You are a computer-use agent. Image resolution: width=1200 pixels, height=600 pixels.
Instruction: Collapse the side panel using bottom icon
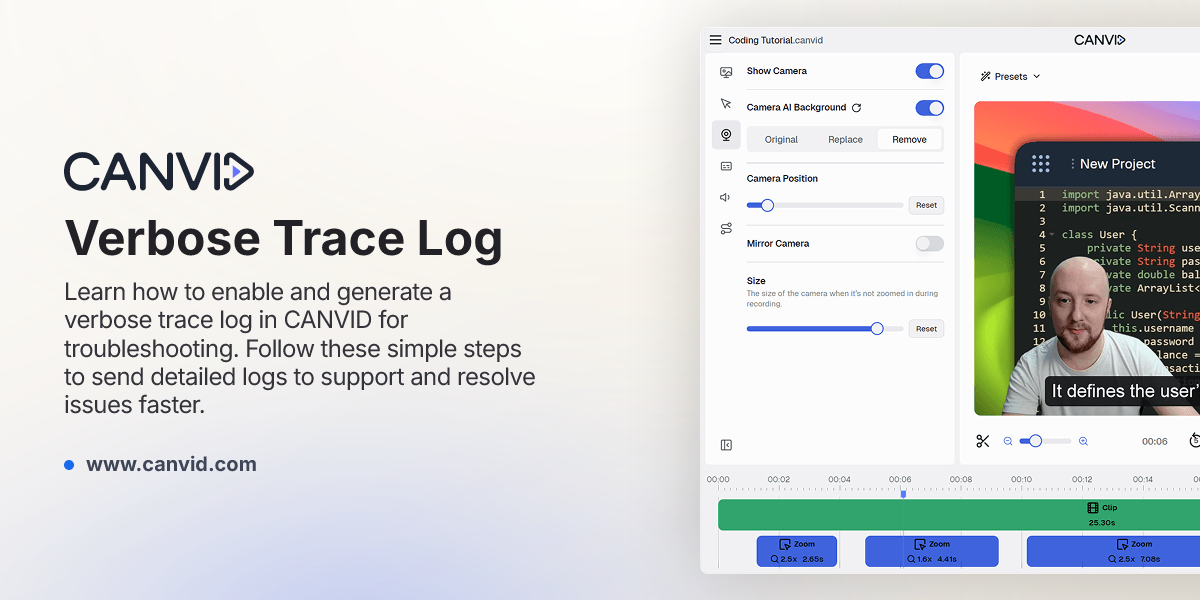click(726, 445)
